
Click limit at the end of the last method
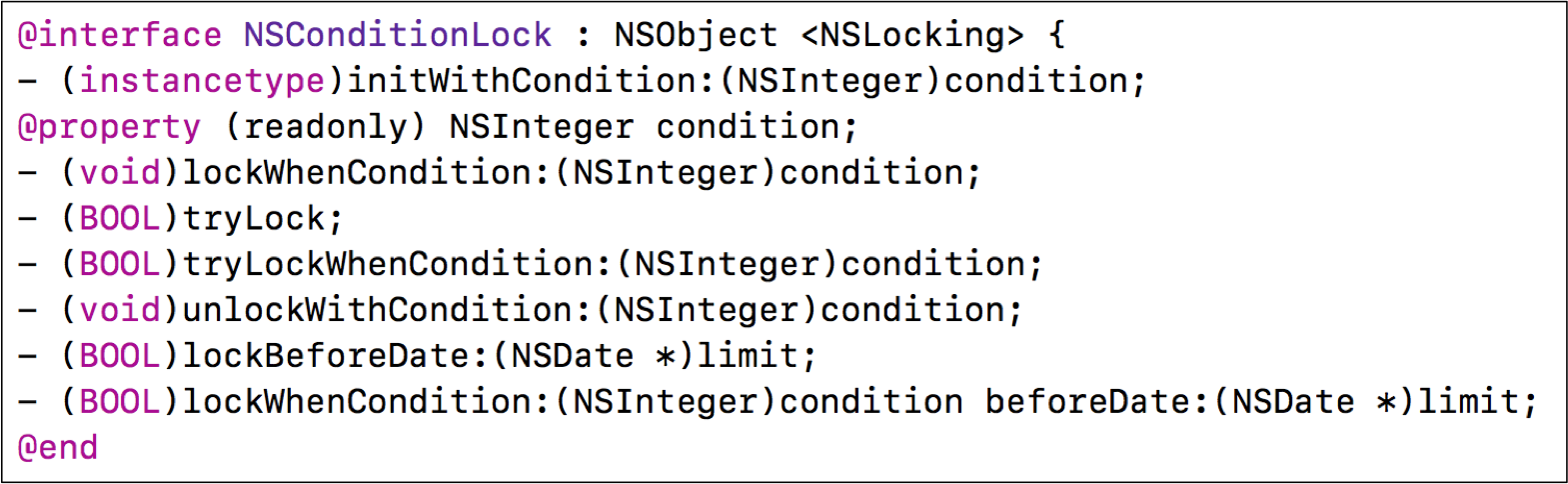point(1468,402)
